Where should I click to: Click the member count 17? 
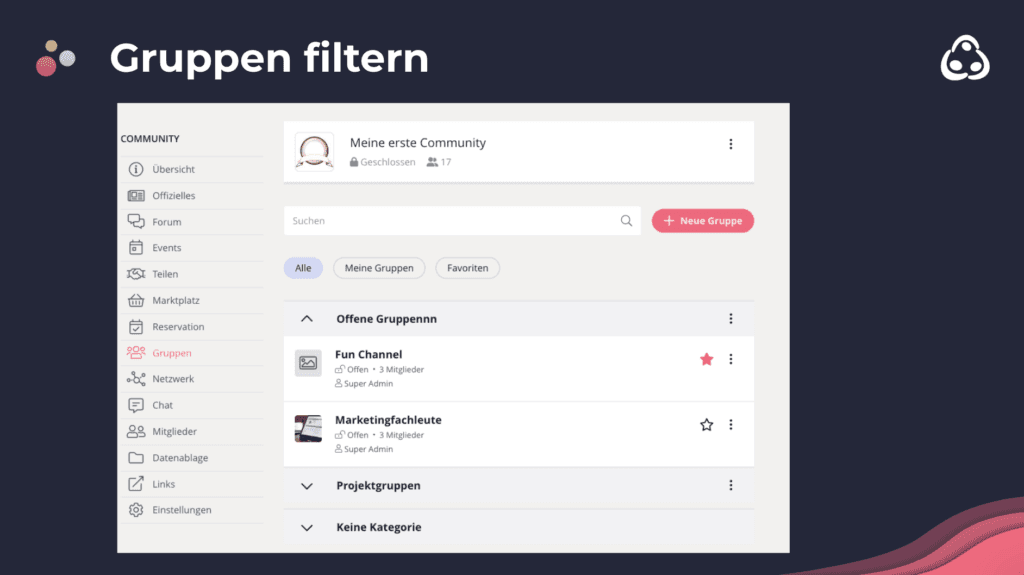tap(446, 162)
